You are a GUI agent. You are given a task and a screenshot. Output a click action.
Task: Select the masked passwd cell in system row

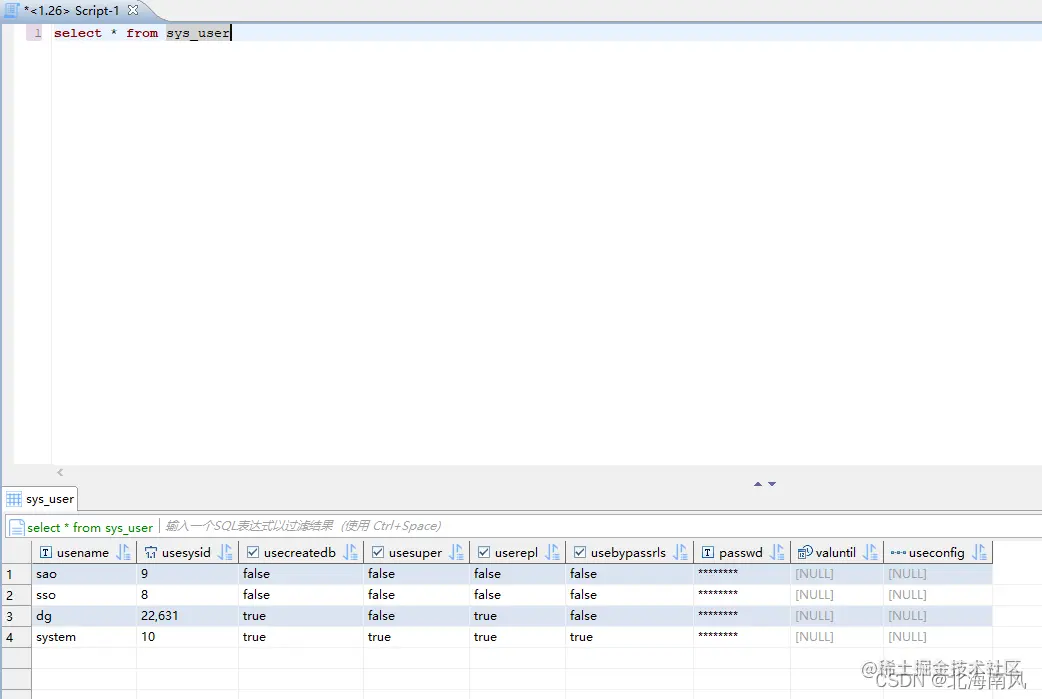(742, 637)
